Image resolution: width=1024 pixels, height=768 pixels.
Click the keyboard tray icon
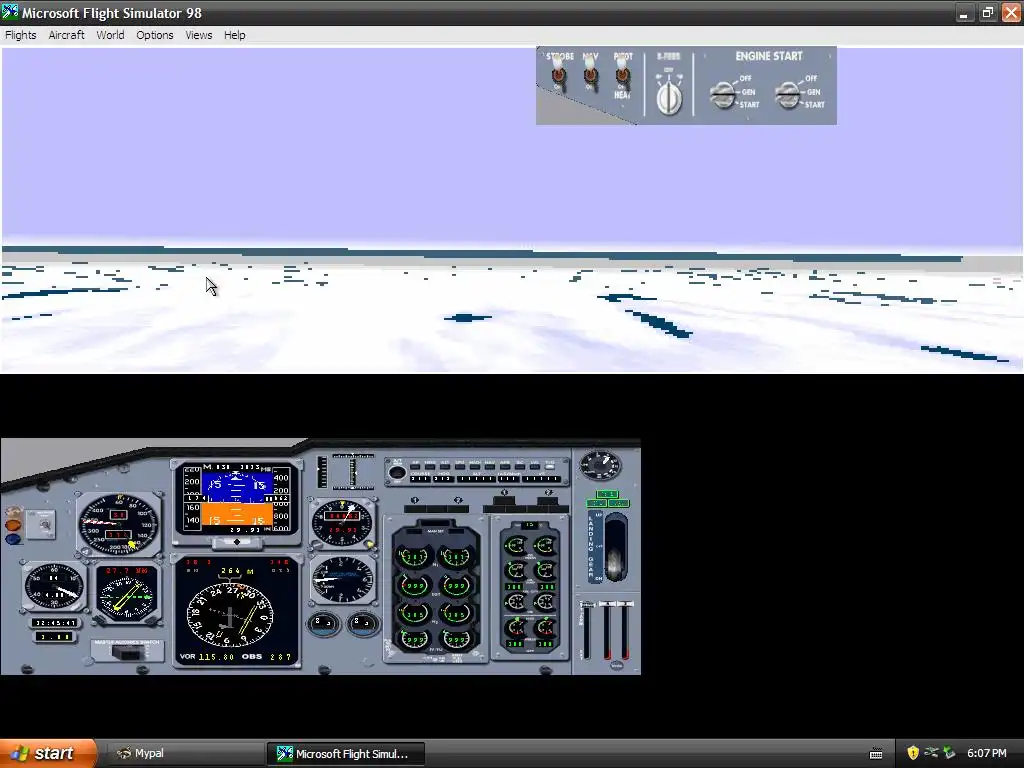coord(876,754)
